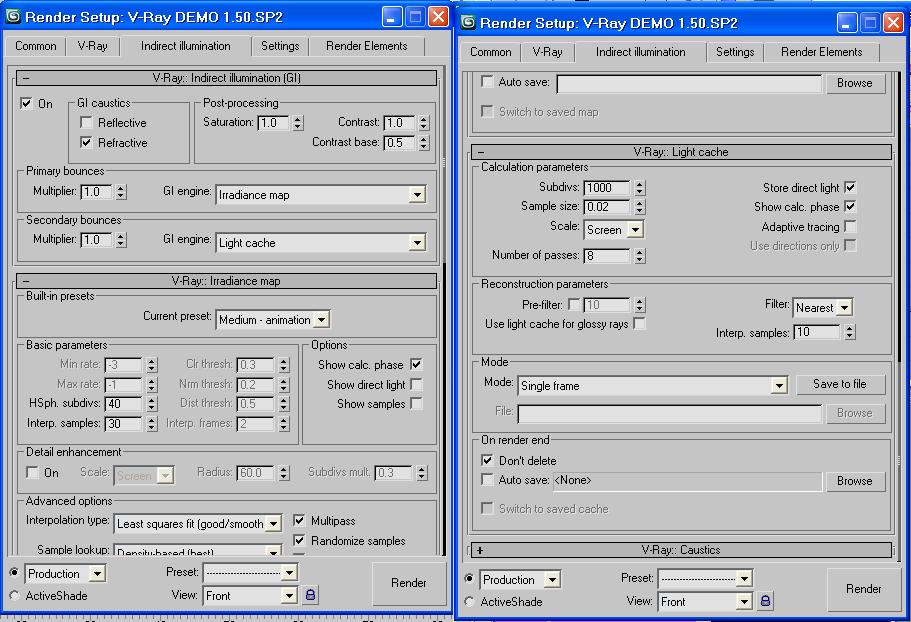Collapse the Indirect illumination (GI) rollout
This screenshot has height=622, width=911.
(x=226, y=78)
